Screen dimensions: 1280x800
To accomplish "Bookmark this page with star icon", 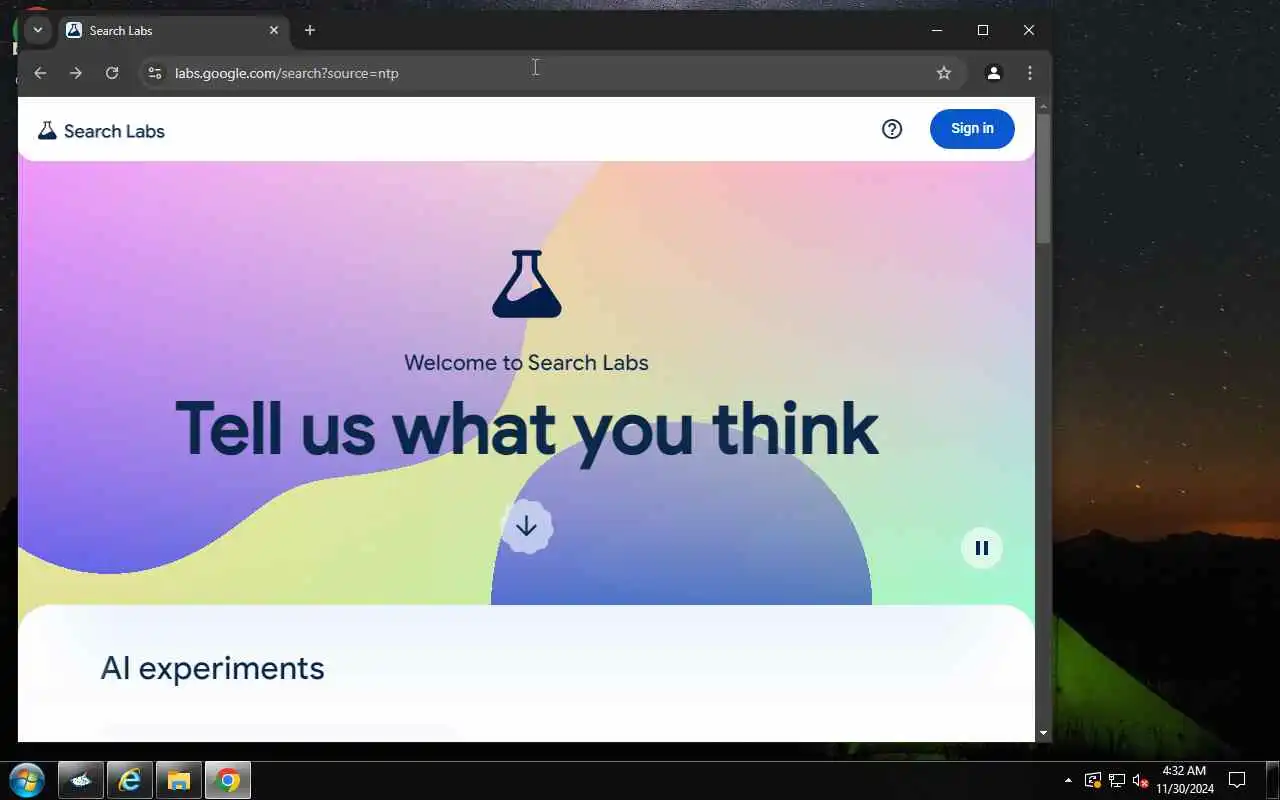I will [944, 73].
